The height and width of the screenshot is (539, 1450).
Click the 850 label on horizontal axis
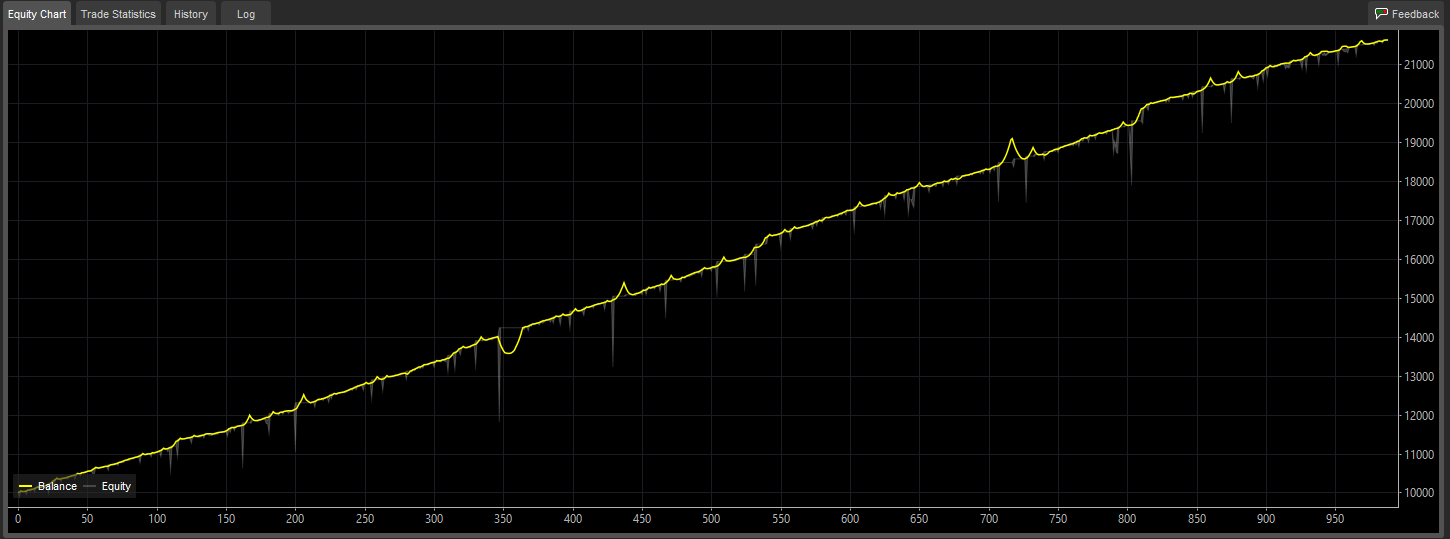point(1197,519)
